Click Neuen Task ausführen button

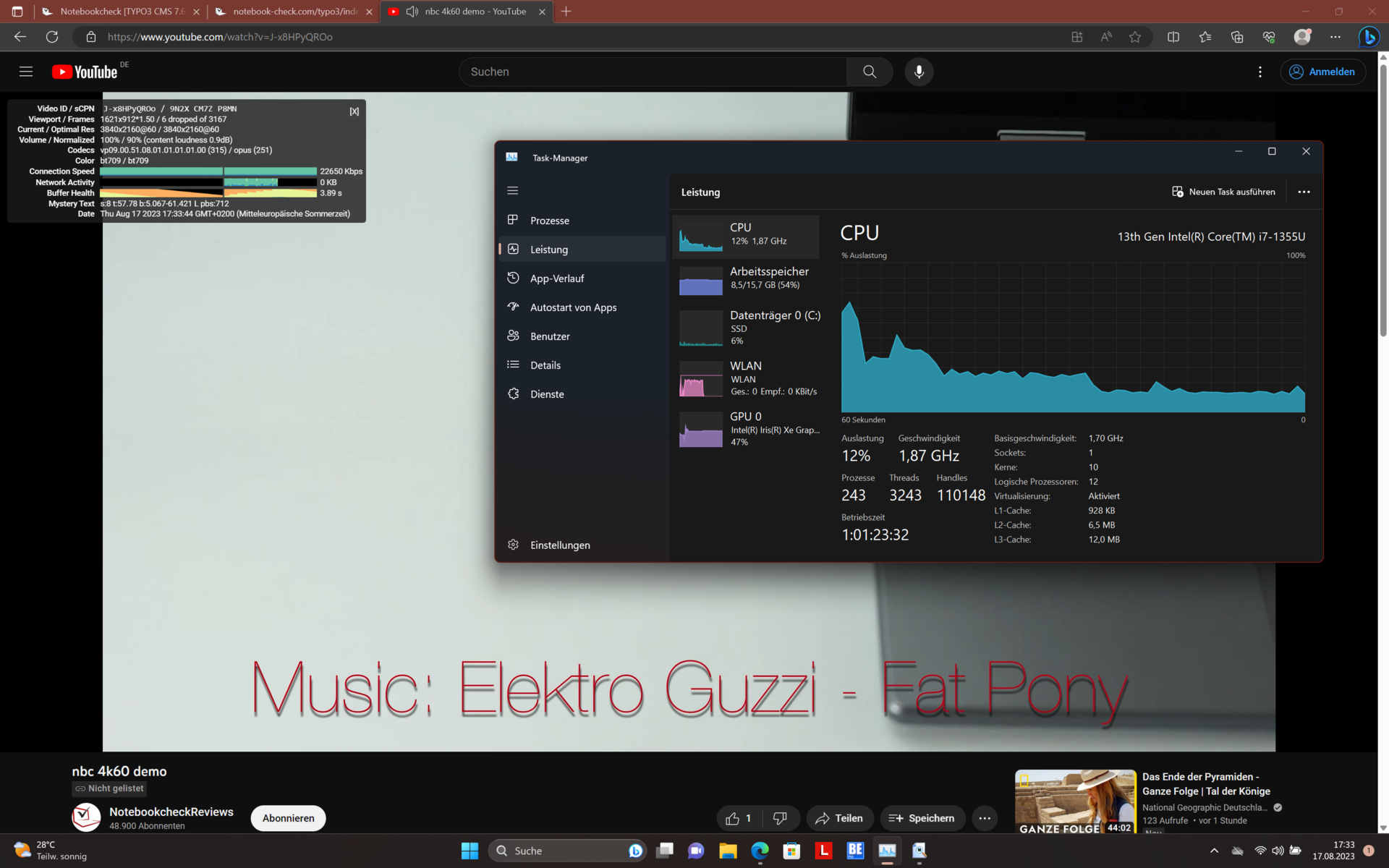tap(1223, 192)
